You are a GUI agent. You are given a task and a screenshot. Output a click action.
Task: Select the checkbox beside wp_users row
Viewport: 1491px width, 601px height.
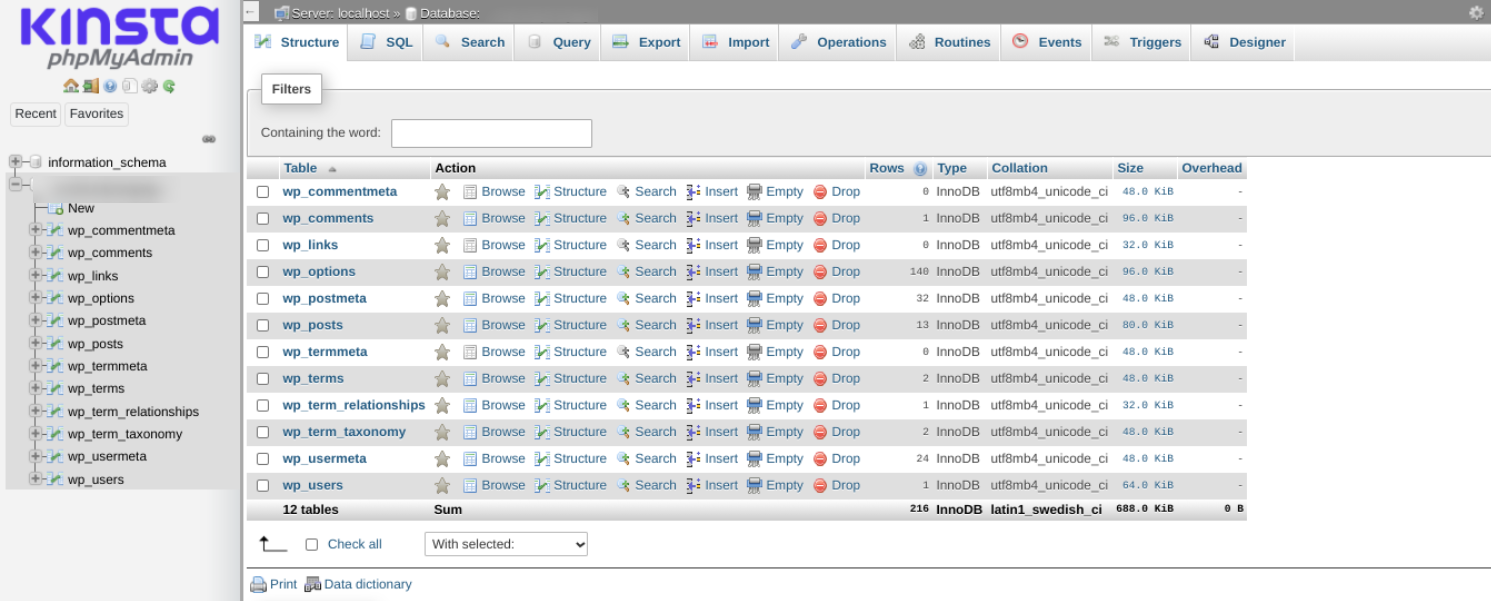point(262,485)
